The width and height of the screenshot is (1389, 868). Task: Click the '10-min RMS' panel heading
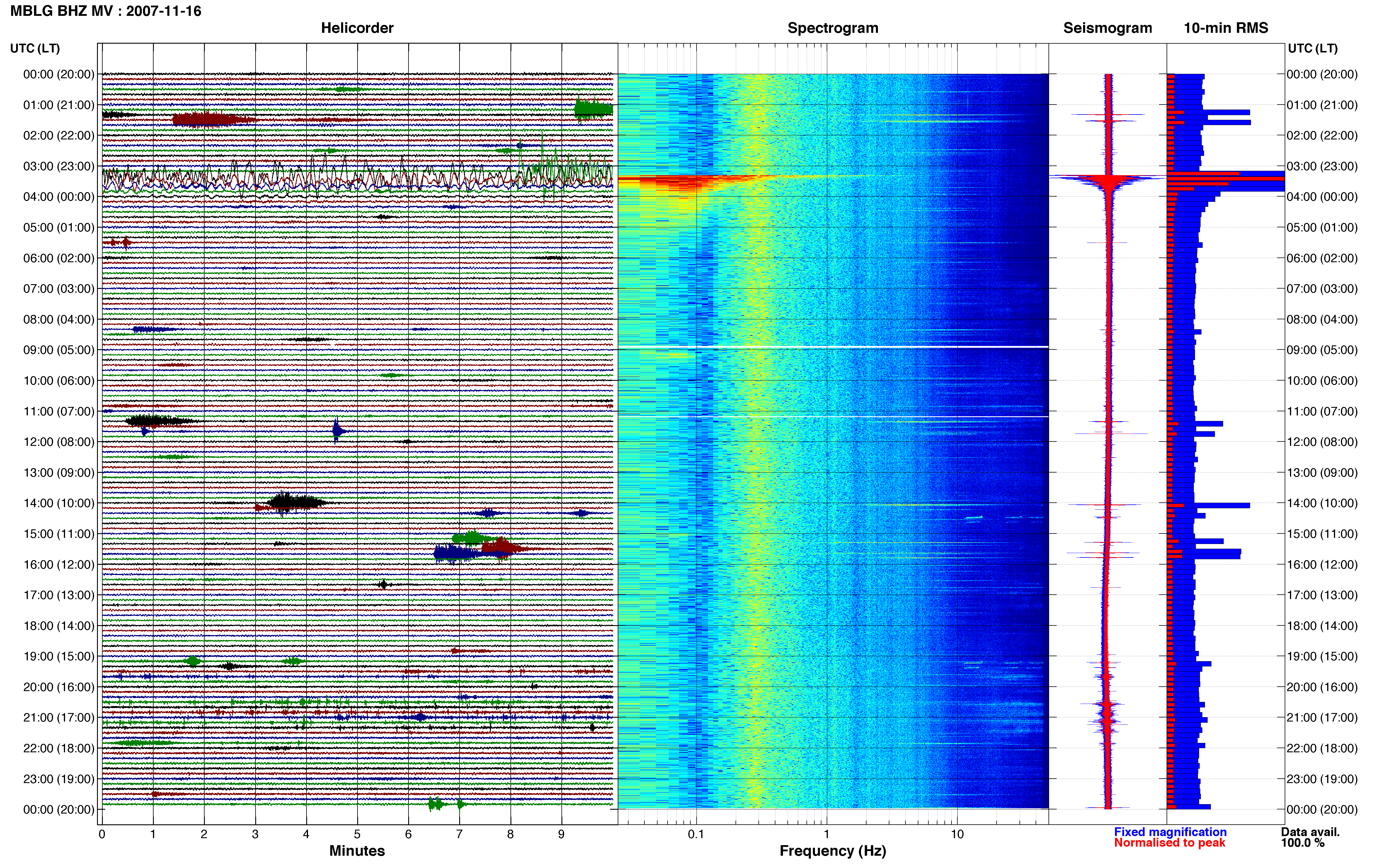pyautogui.click(x=1226, y=28)
